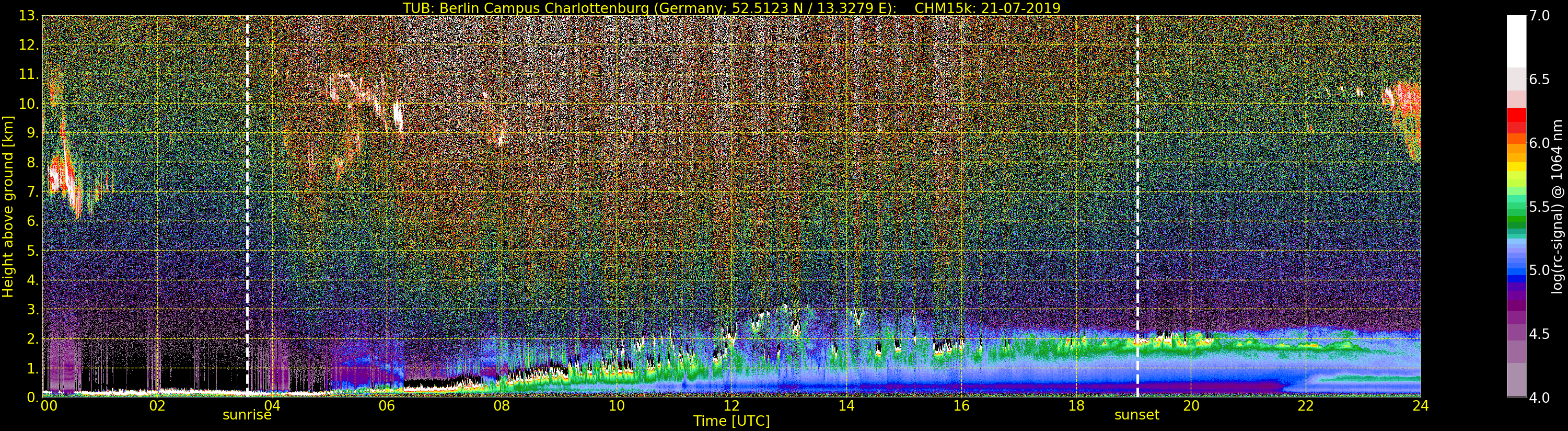Select the 'Height above ground [km]' axis label
Viewport: 1568px width, 431px height.
(8, 206)
